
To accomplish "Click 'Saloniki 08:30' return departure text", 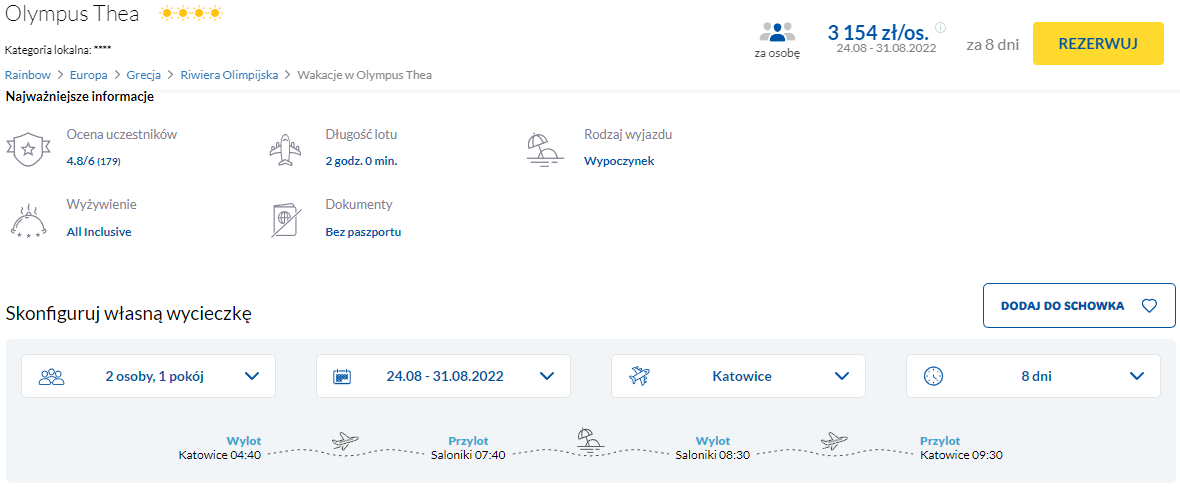I will point(713,455).
